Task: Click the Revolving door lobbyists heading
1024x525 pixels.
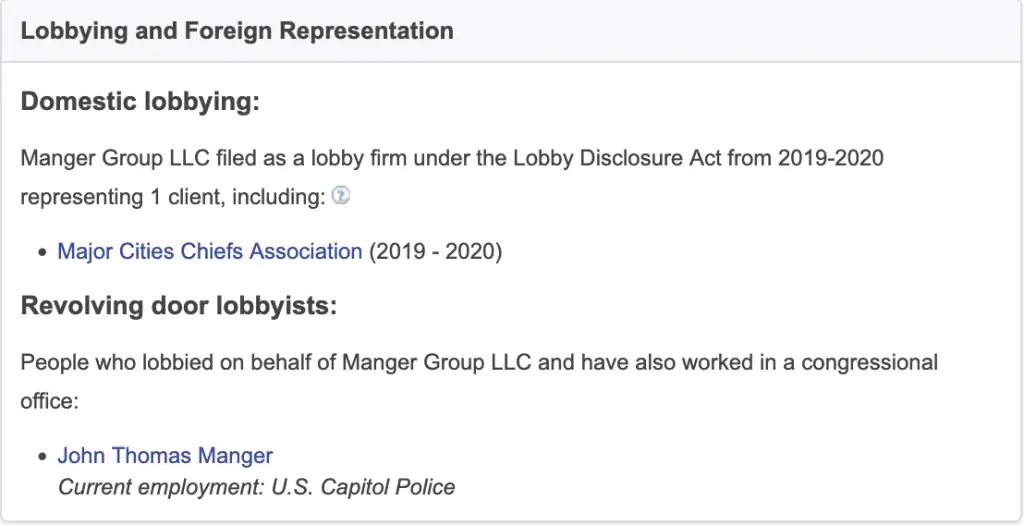Action: (x=179, y=306)
